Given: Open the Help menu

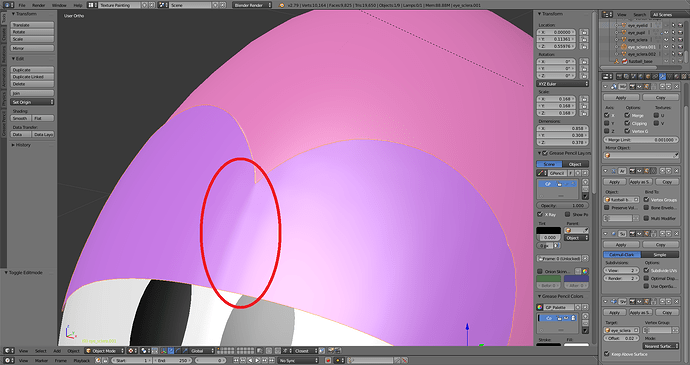Looking at the screenshot, I should pyautogui.click(x=77, y=5).
